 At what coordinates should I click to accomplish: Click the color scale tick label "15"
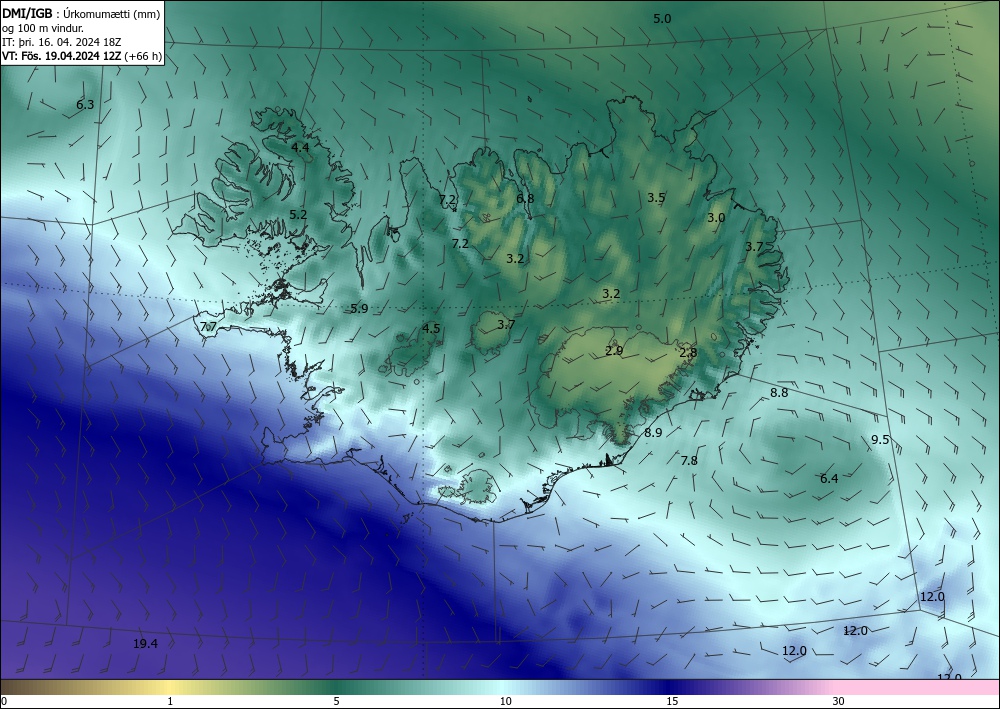point(672,701)
